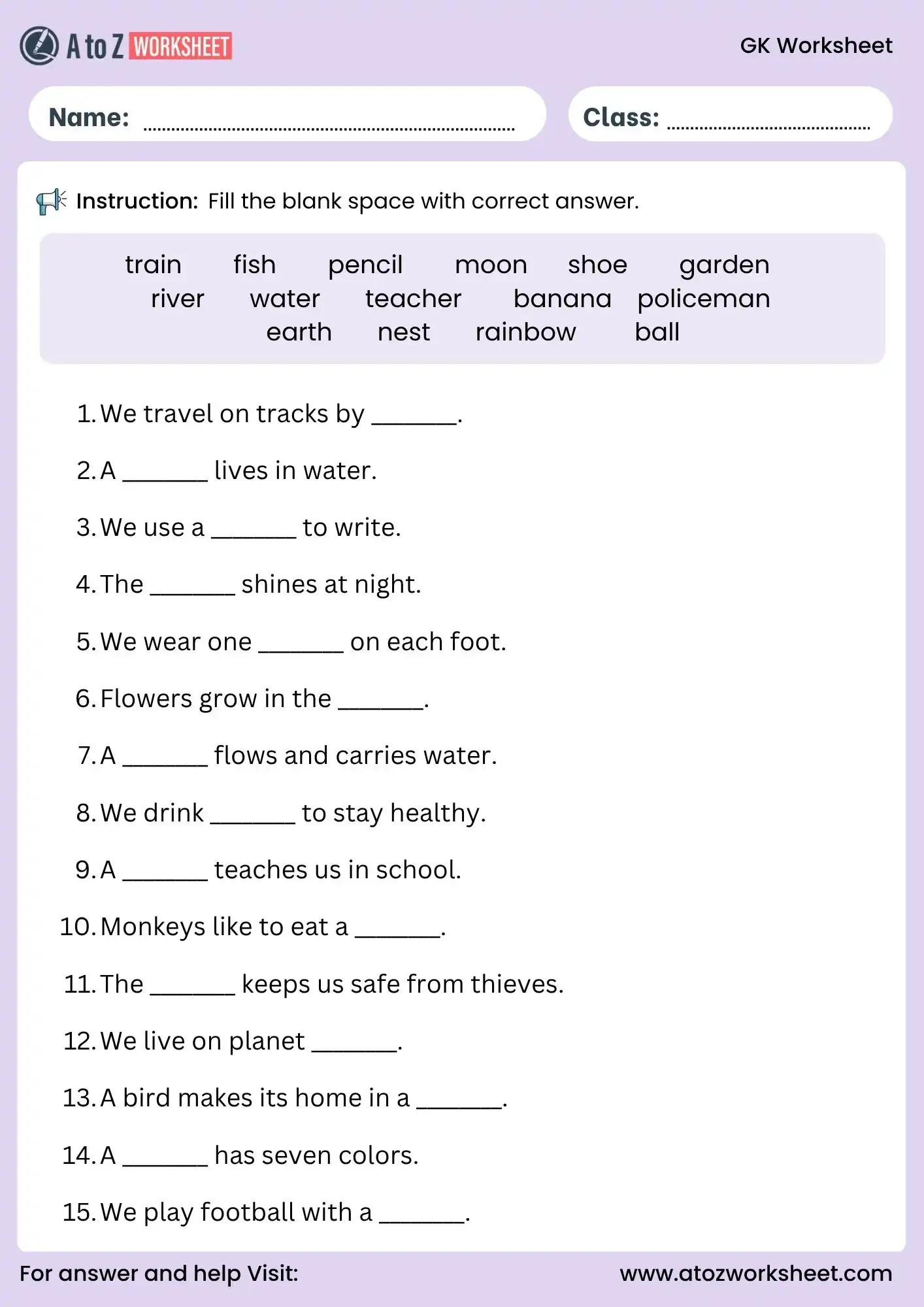Click the blank after 'Flowers grow in the'
Screen dimensions: 924x1307
tap(380, 703)
